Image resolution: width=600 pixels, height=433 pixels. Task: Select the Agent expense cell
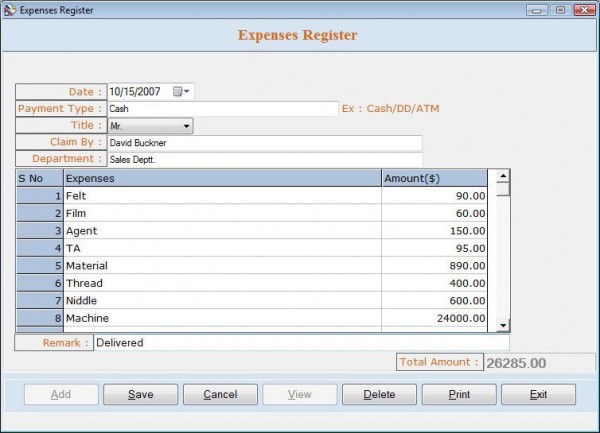point(223,231)
